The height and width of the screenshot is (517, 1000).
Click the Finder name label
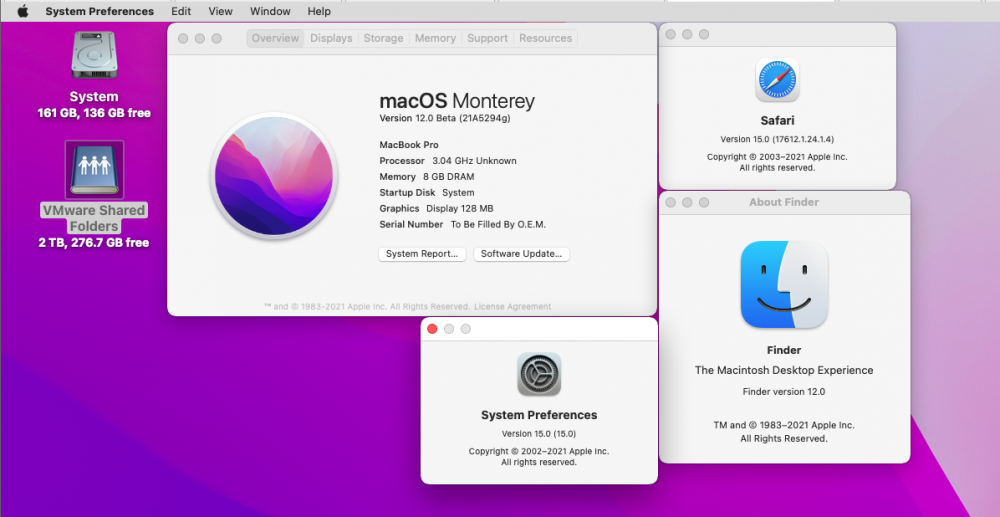coord(784,350)
